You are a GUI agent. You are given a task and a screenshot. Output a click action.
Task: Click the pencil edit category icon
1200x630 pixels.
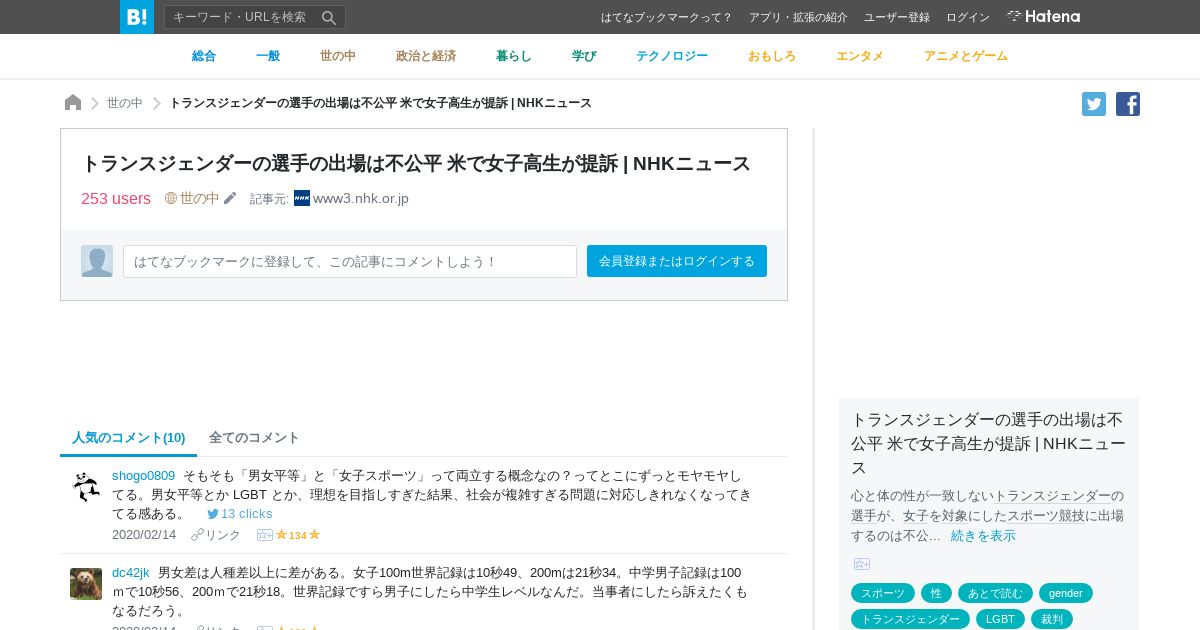point(230,198)
